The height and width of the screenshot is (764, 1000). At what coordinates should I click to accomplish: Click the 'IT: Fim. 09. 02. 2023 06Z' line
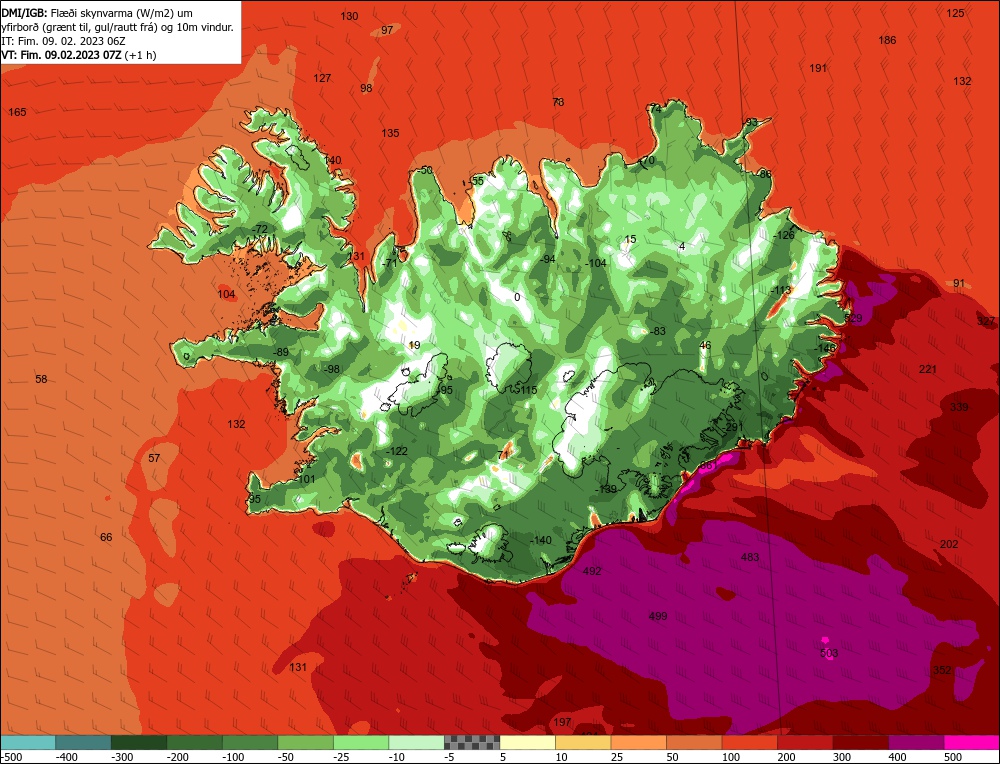[63, 41]
